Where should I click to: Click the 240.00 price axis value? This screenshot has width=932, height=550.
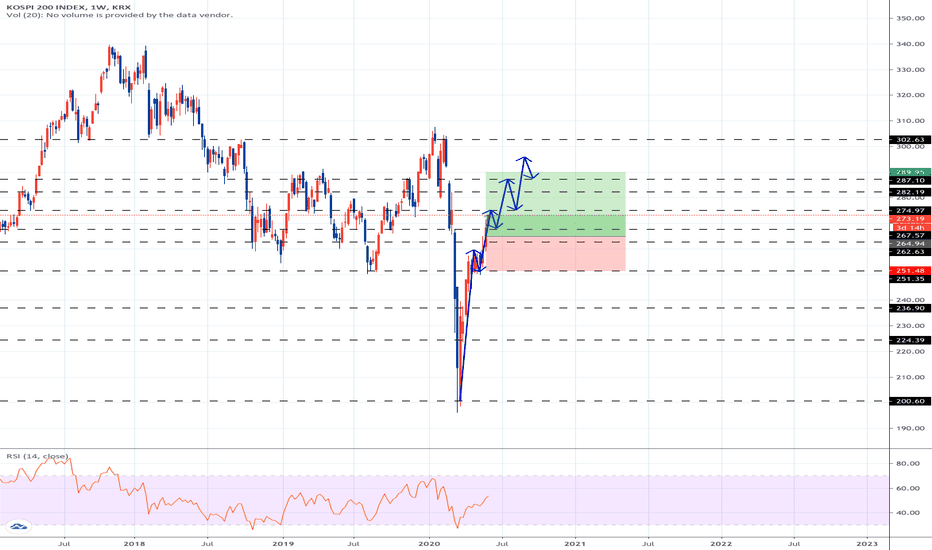point(911,300)
